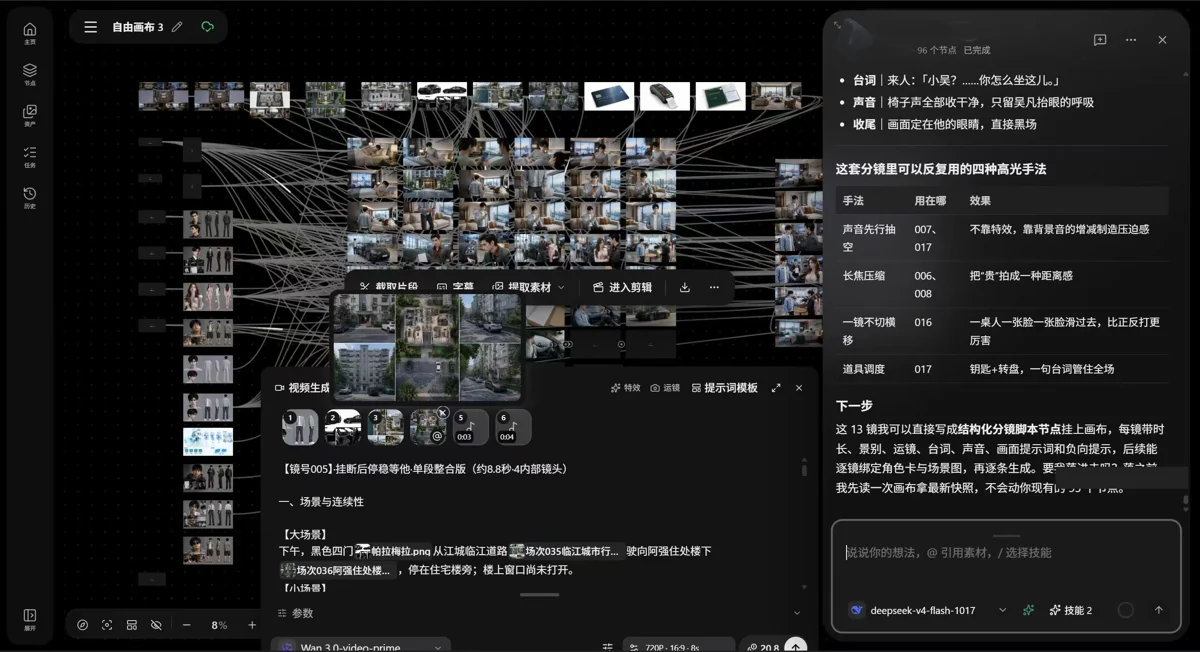Click the 一镜不切横移 table cell
Image resolution: width=1200 pixels, height=652 pixels.
(869, 331)
